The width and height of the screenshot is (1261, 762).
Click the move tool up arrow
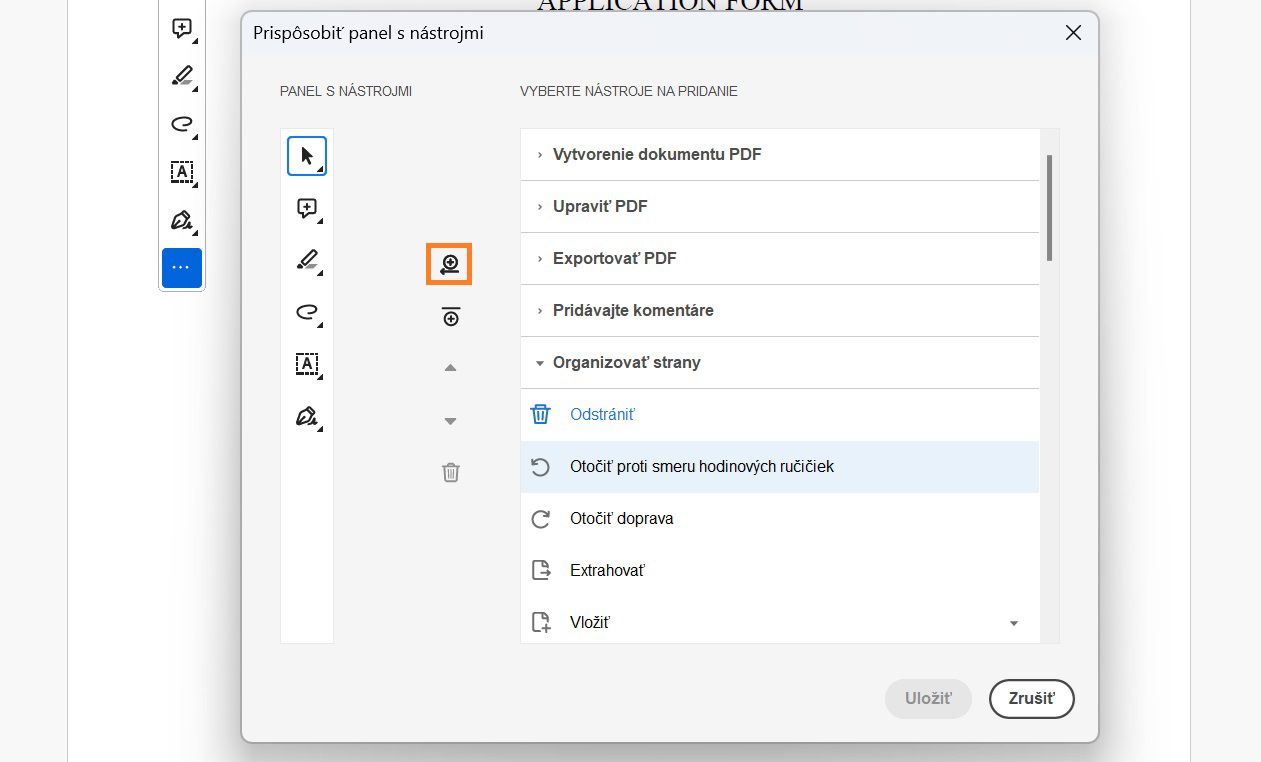pos(450,368)
